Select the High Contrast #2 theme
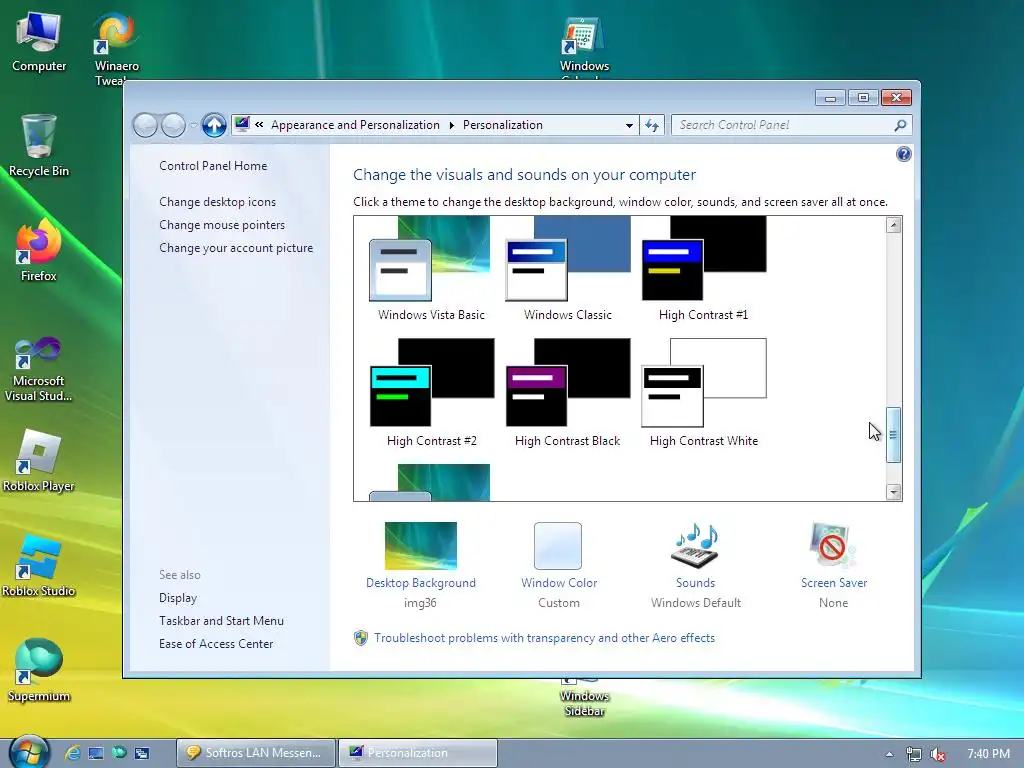 pos(431,392)
